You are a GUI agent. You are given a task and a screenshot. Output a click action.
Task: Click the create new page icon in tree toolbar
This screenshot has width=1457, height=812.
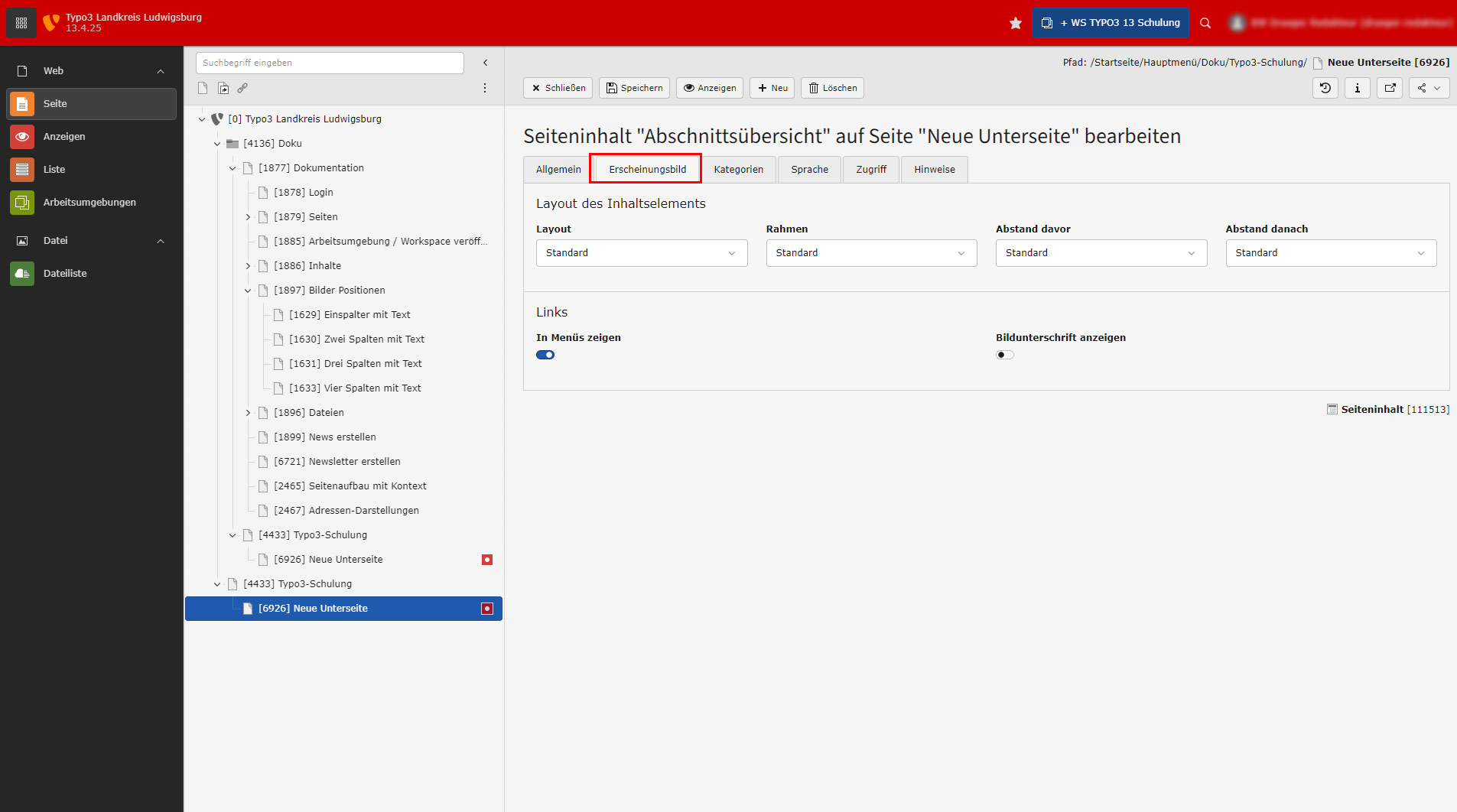click(203, 88)
